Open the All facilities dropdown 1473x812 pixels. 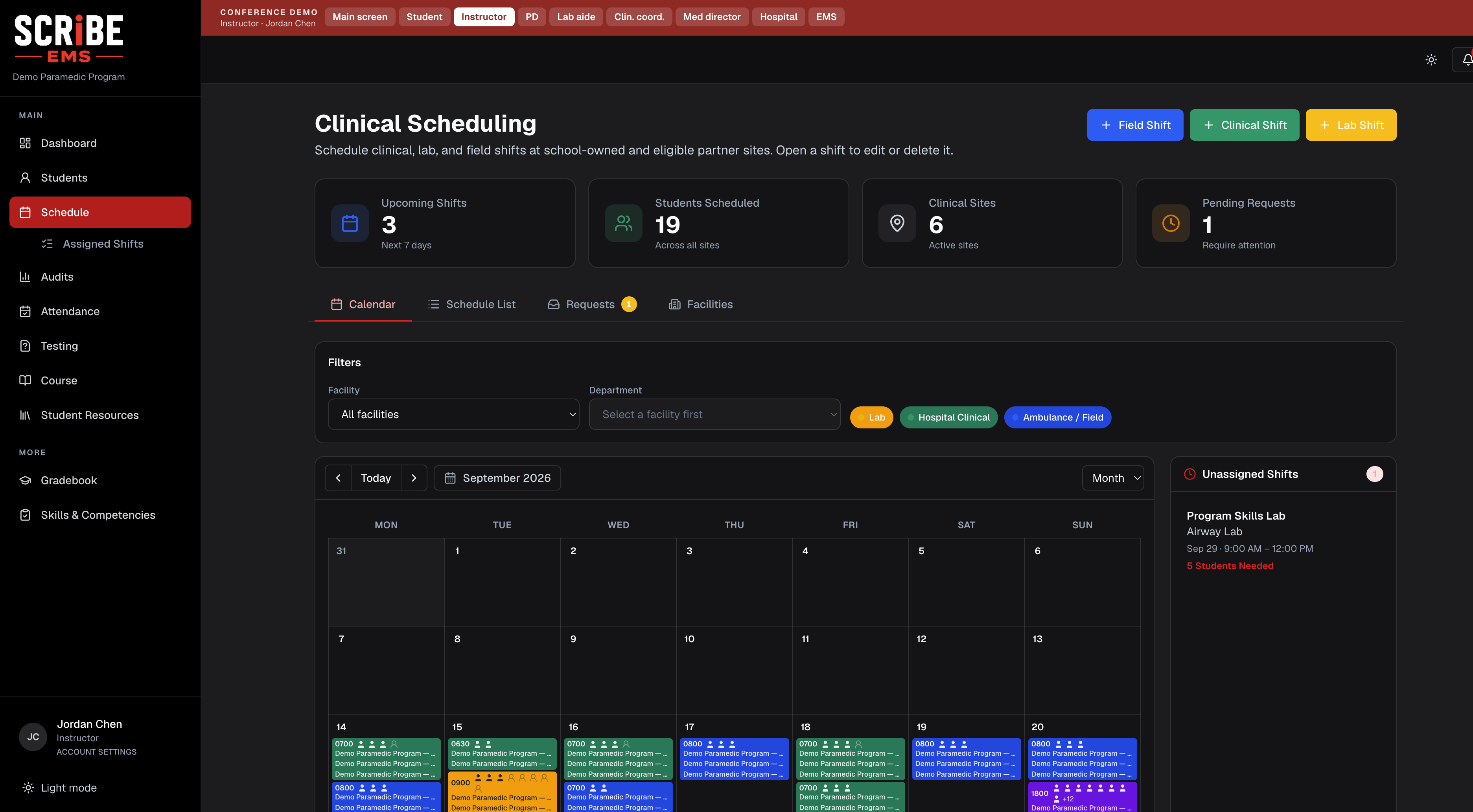pyautogui.click(x=453, y=414)
